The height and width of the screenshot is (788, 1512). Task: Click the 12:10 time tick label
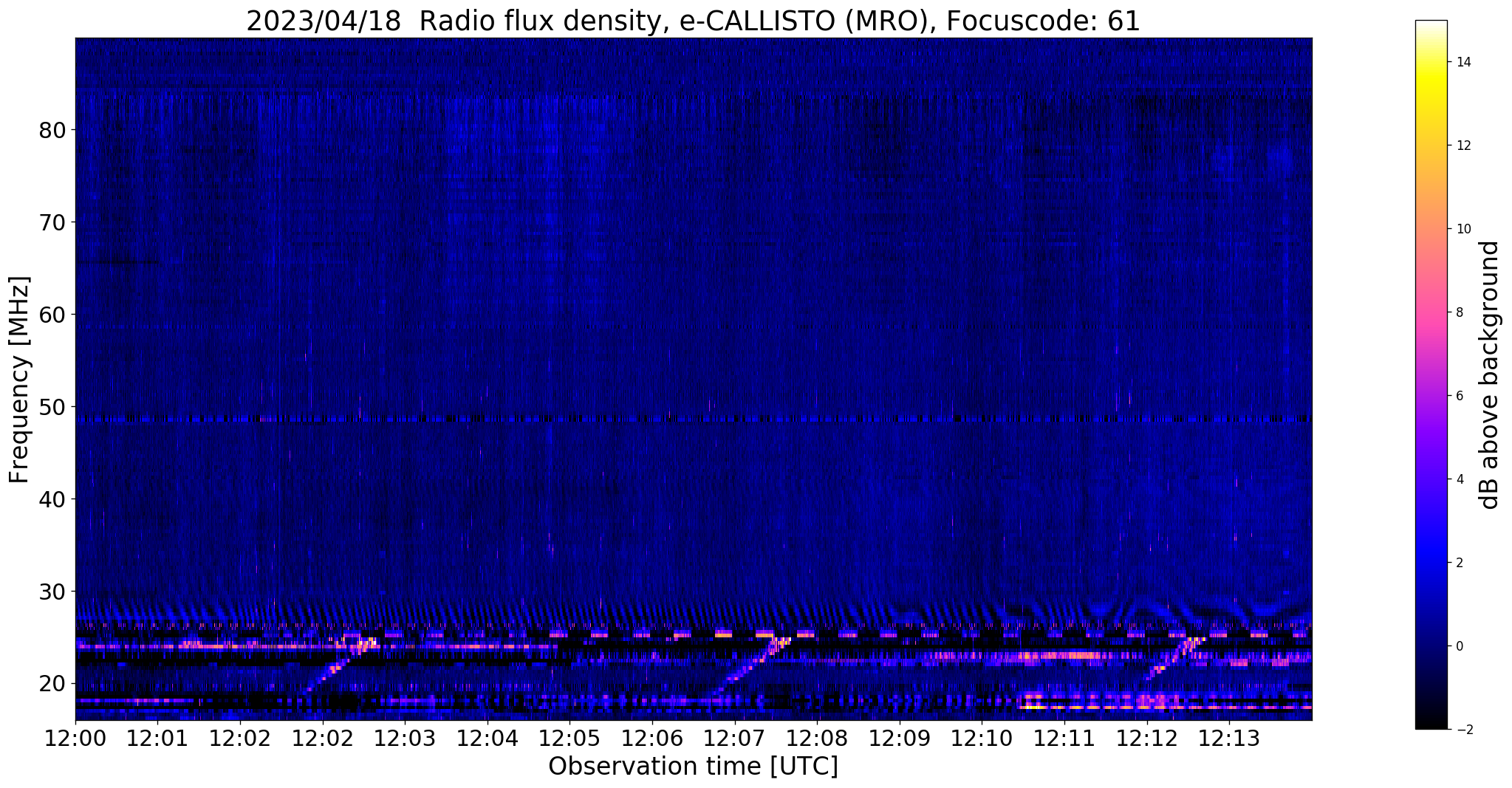coord(982,739)
